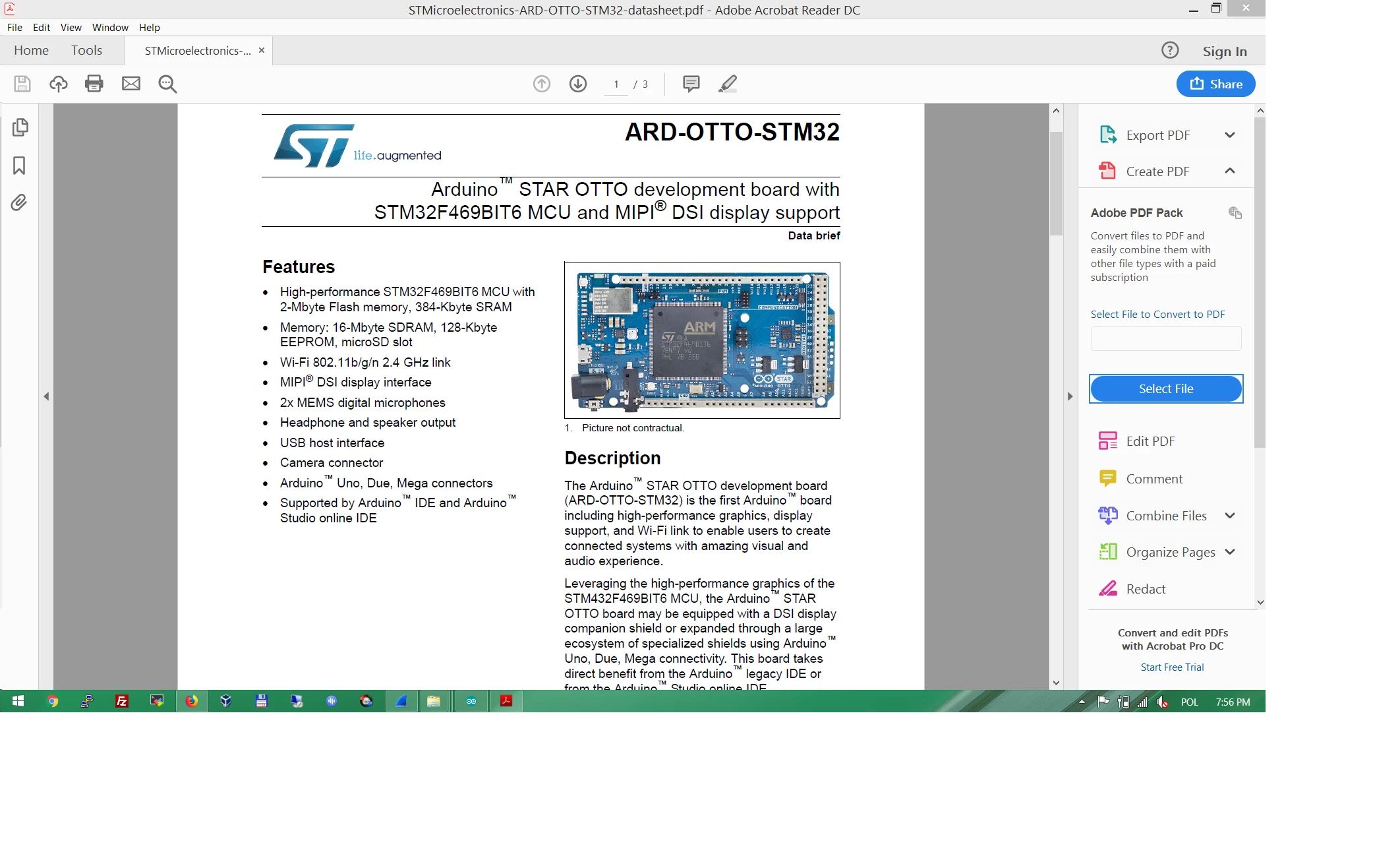Open the Arduino IDE taskbar icon

click(471, 701)
